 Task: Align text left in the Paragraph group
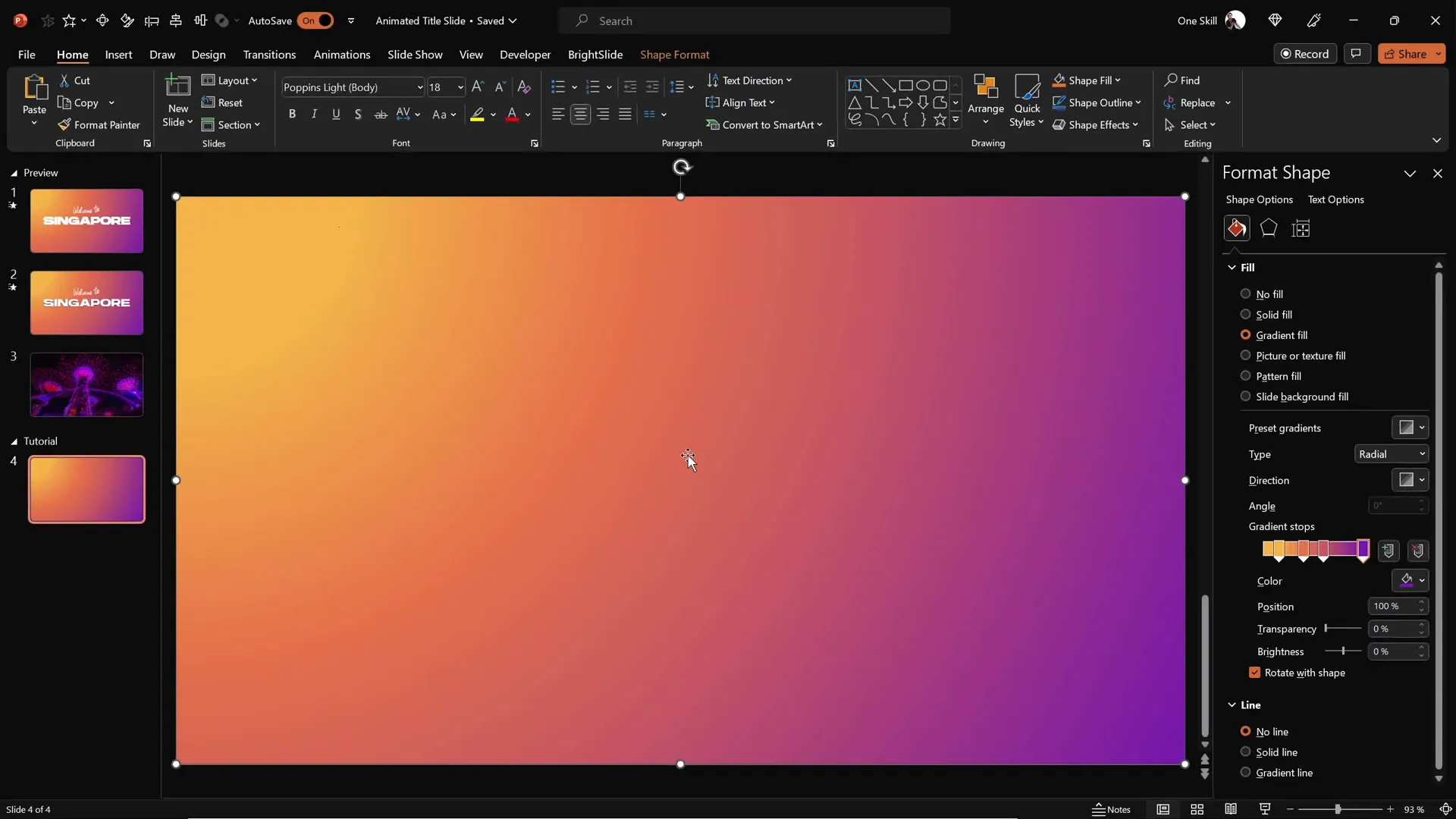[x=558, y=114]
